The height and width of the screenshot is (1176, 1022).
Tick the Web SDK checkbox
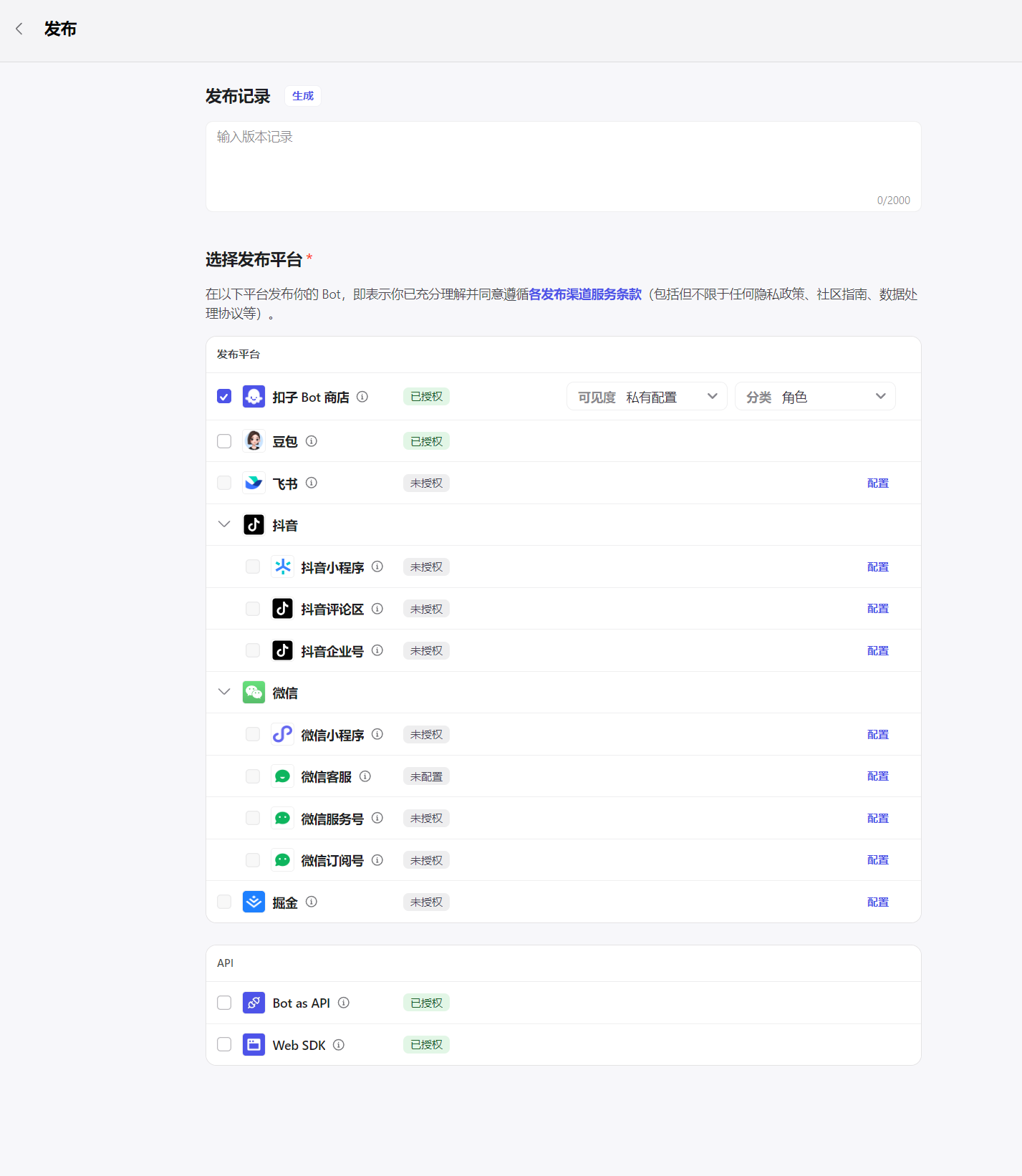[x=224, y=1045]
